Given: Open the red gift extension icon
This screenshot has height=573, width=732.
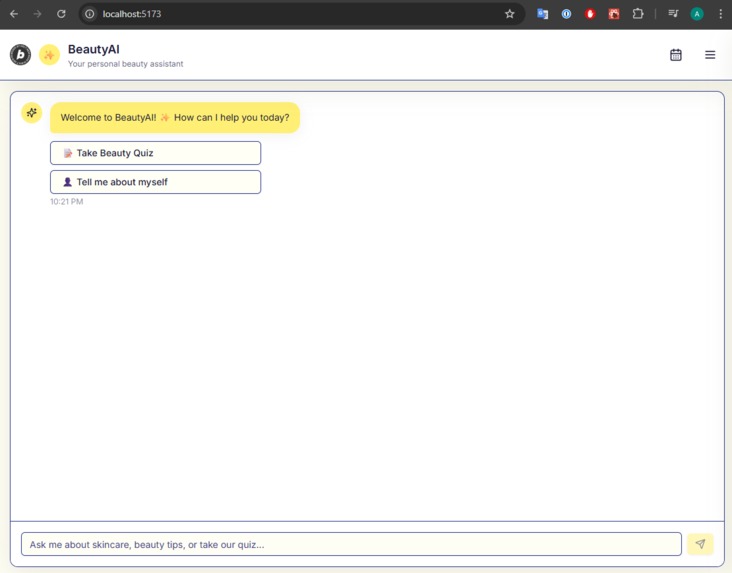Looking at the screenshot, I should click(x=614, y=14).
